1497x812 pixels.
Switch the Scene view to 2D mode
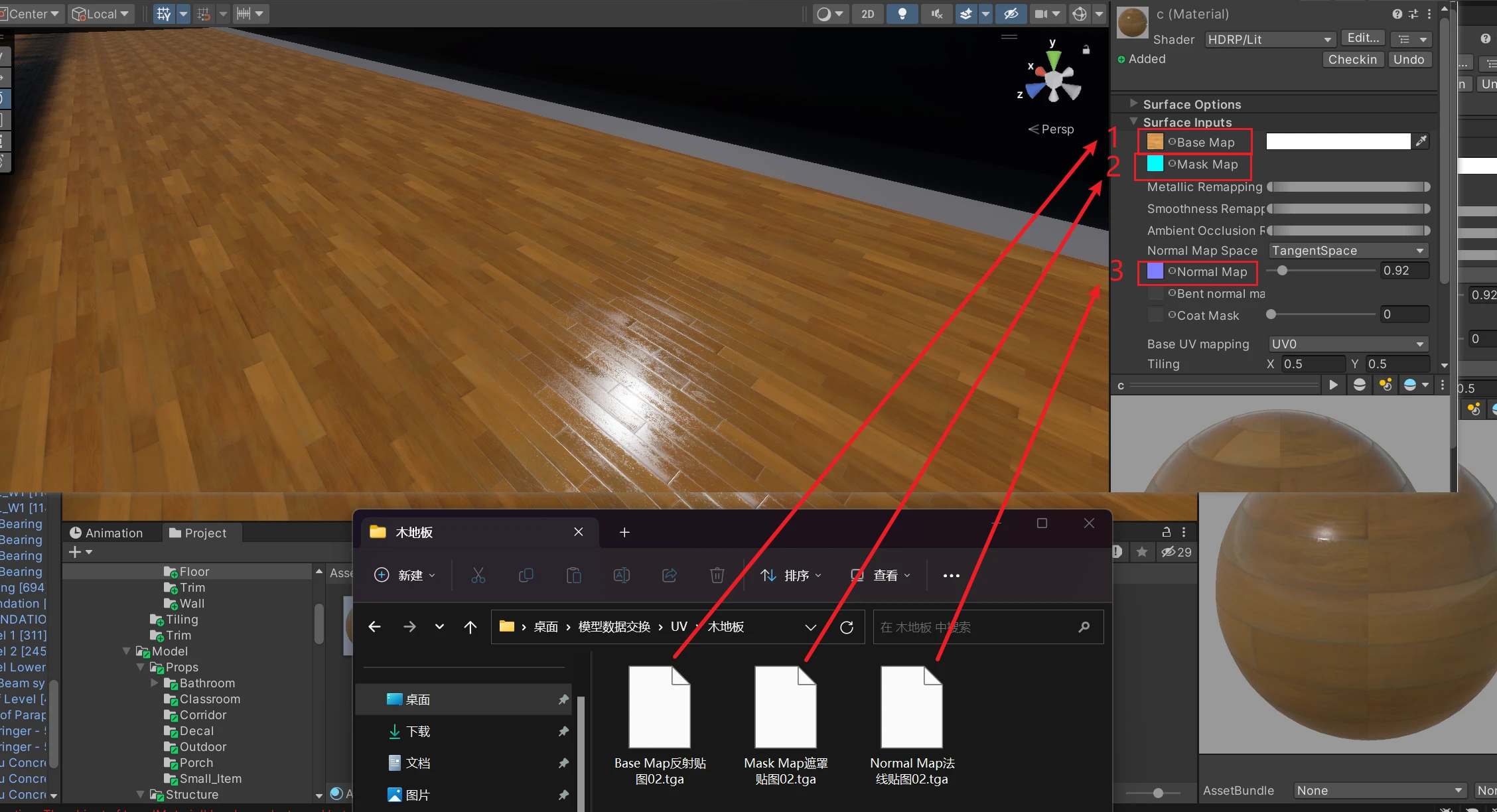pyautogui.click(x=867, y=13)
